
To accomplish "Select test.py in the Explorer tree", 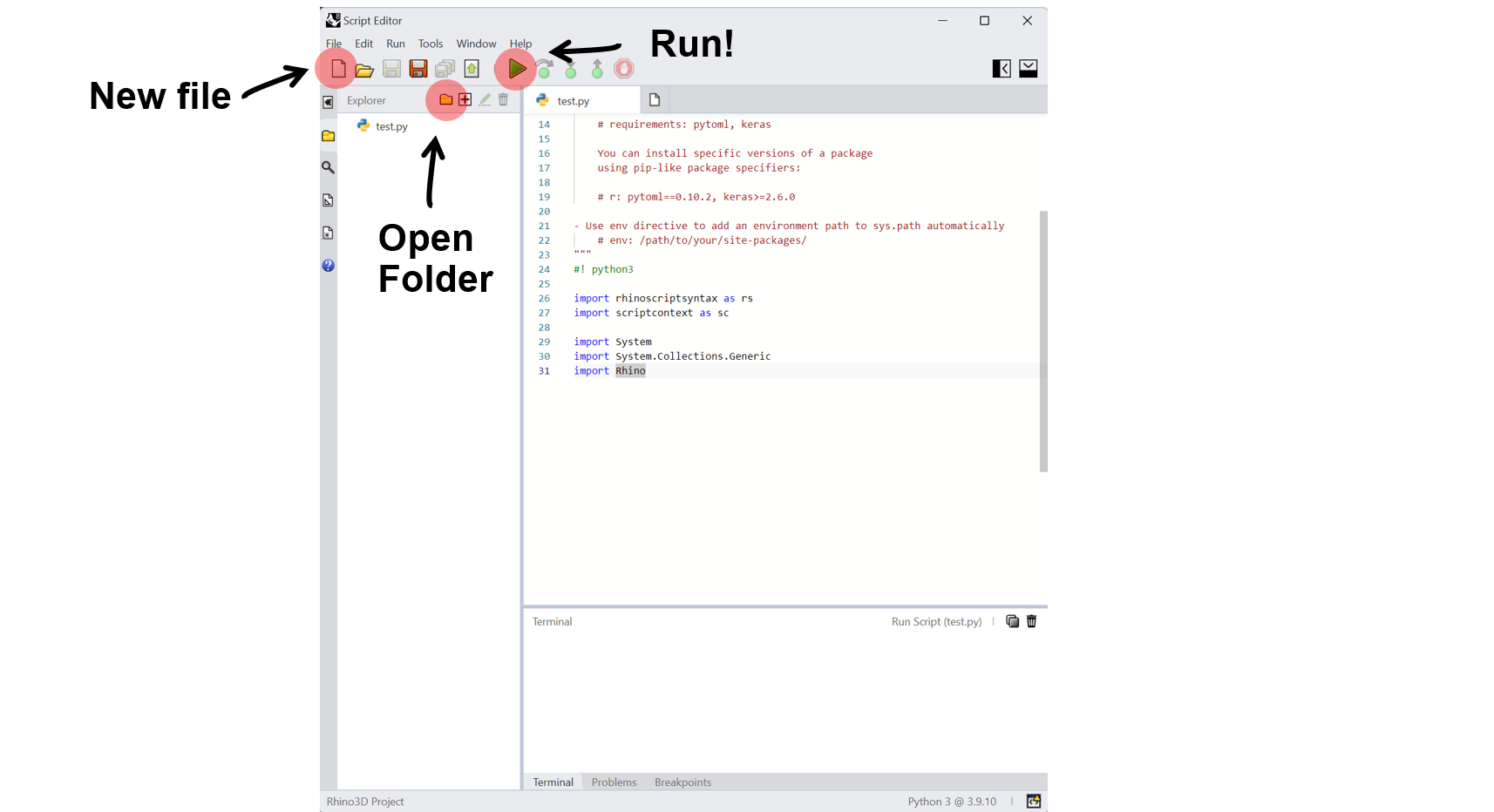I will click(391, 126).
